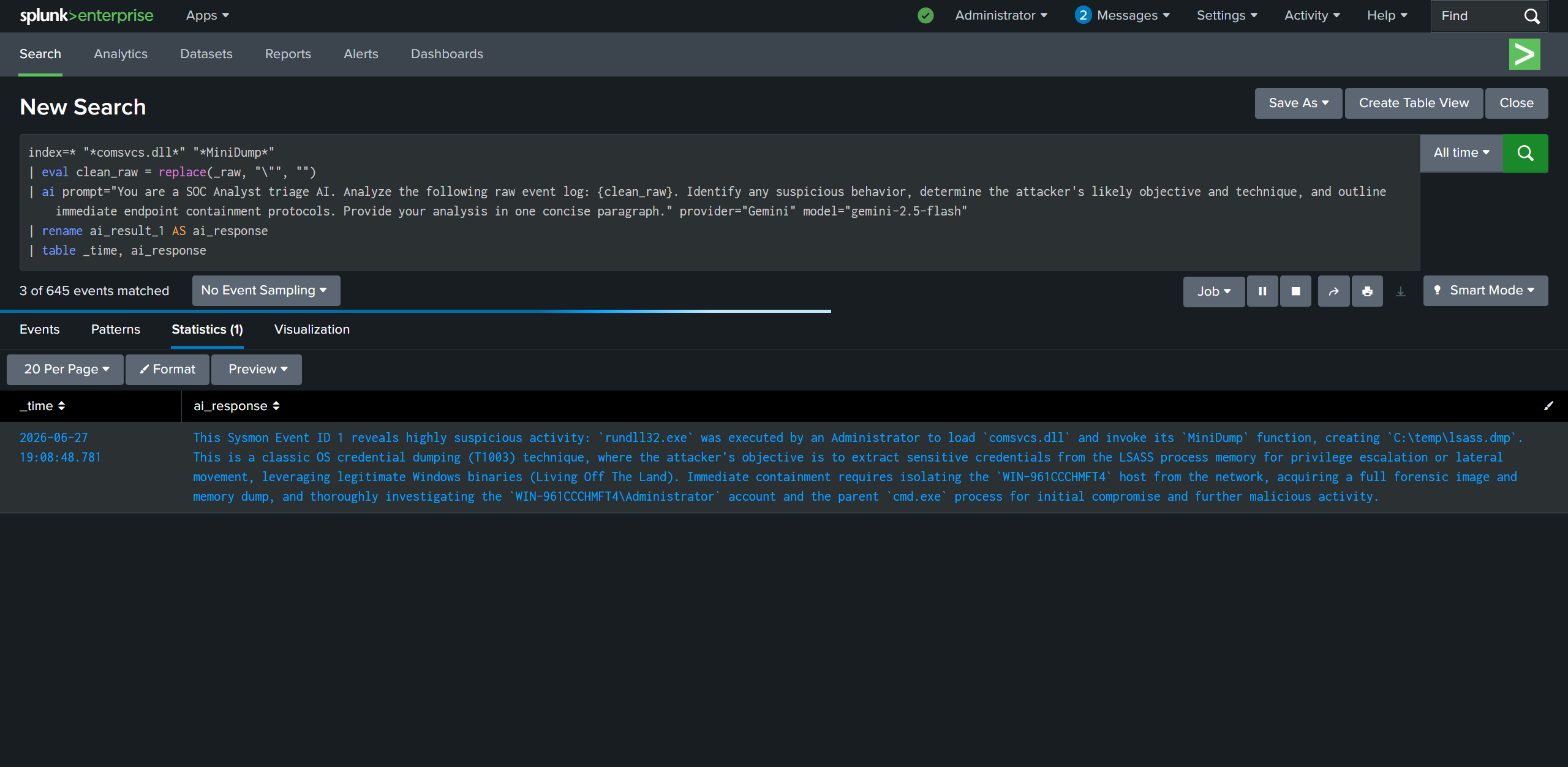The width and height of the screenshot is (1568, 767).
Task: Open the Help menu
Action: point(1387,15)
